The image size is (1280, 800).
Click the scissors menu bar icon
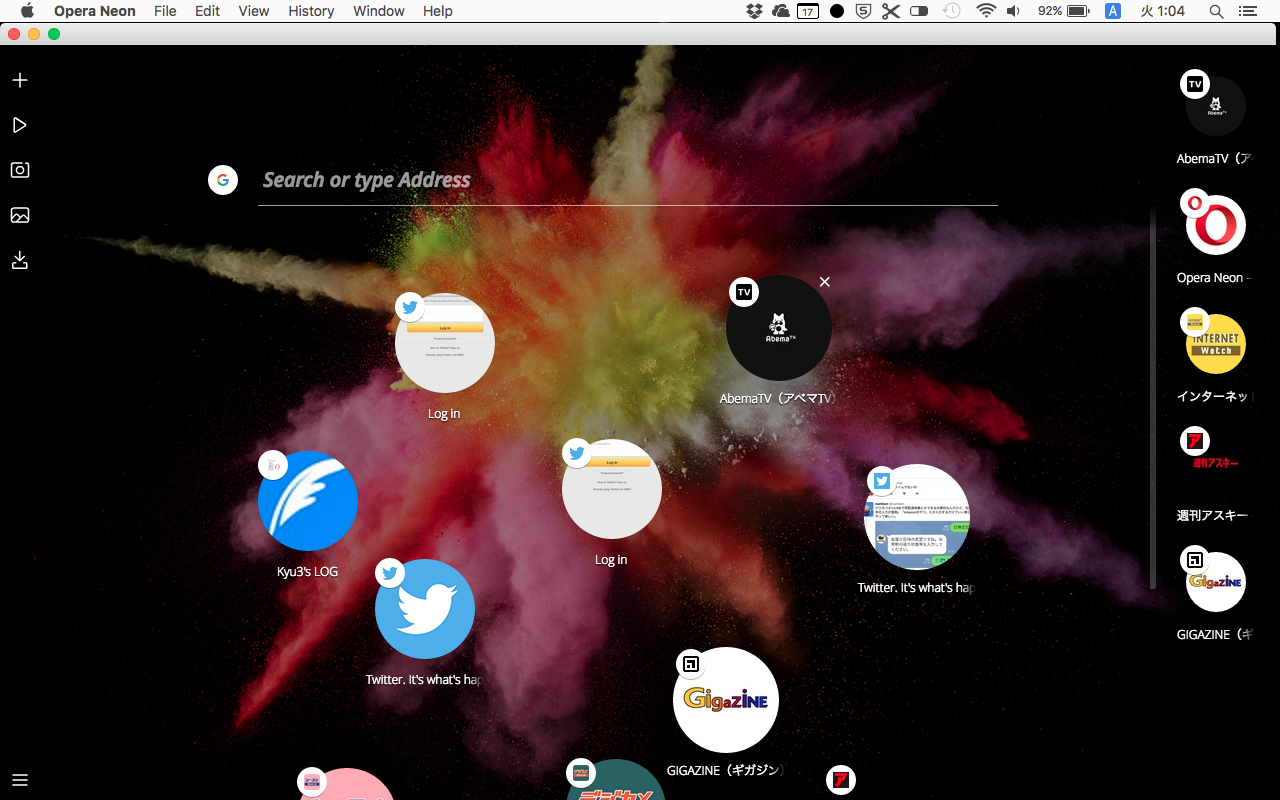(x=891, y=11)
